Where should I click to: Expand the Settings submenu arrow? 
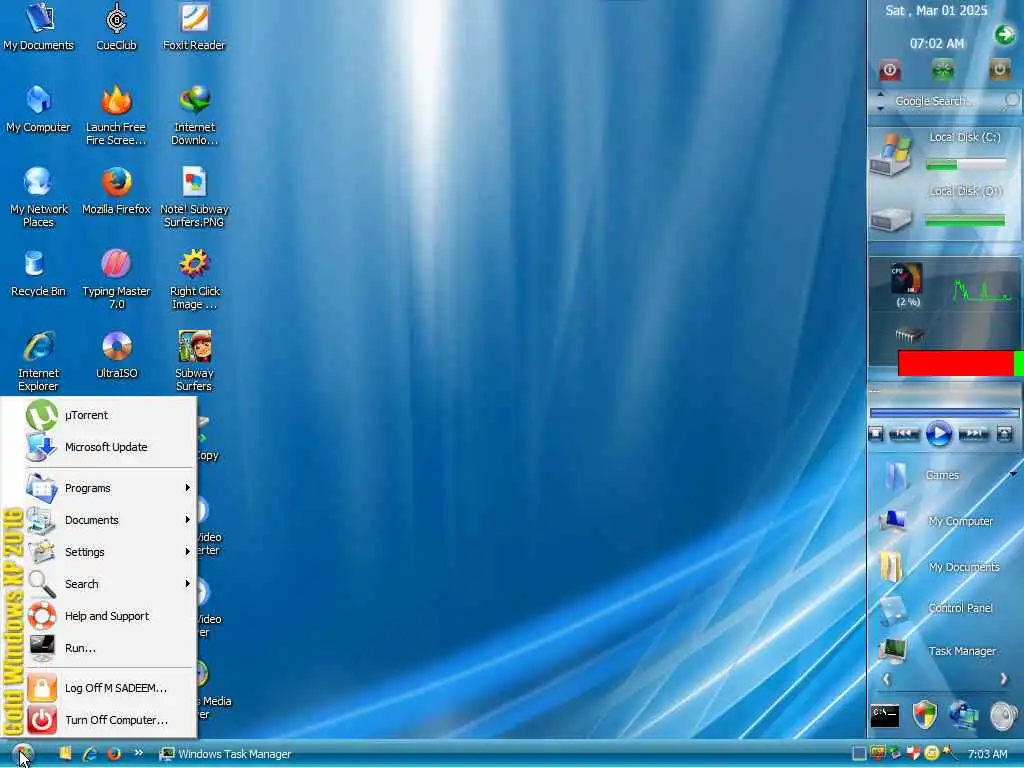pyautogui.click(x=187, y=552)
